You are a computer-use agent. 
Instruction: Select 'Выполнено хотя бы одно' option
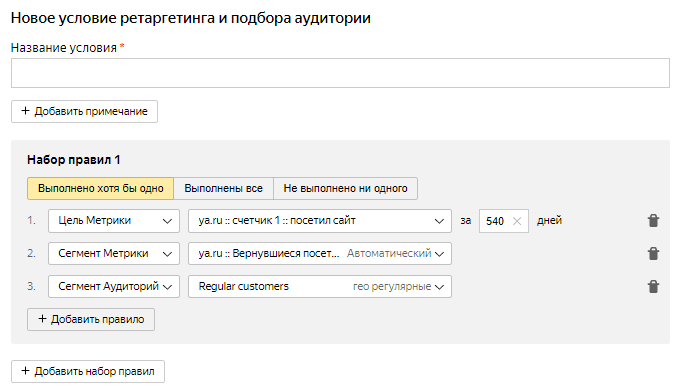point(100,188)
